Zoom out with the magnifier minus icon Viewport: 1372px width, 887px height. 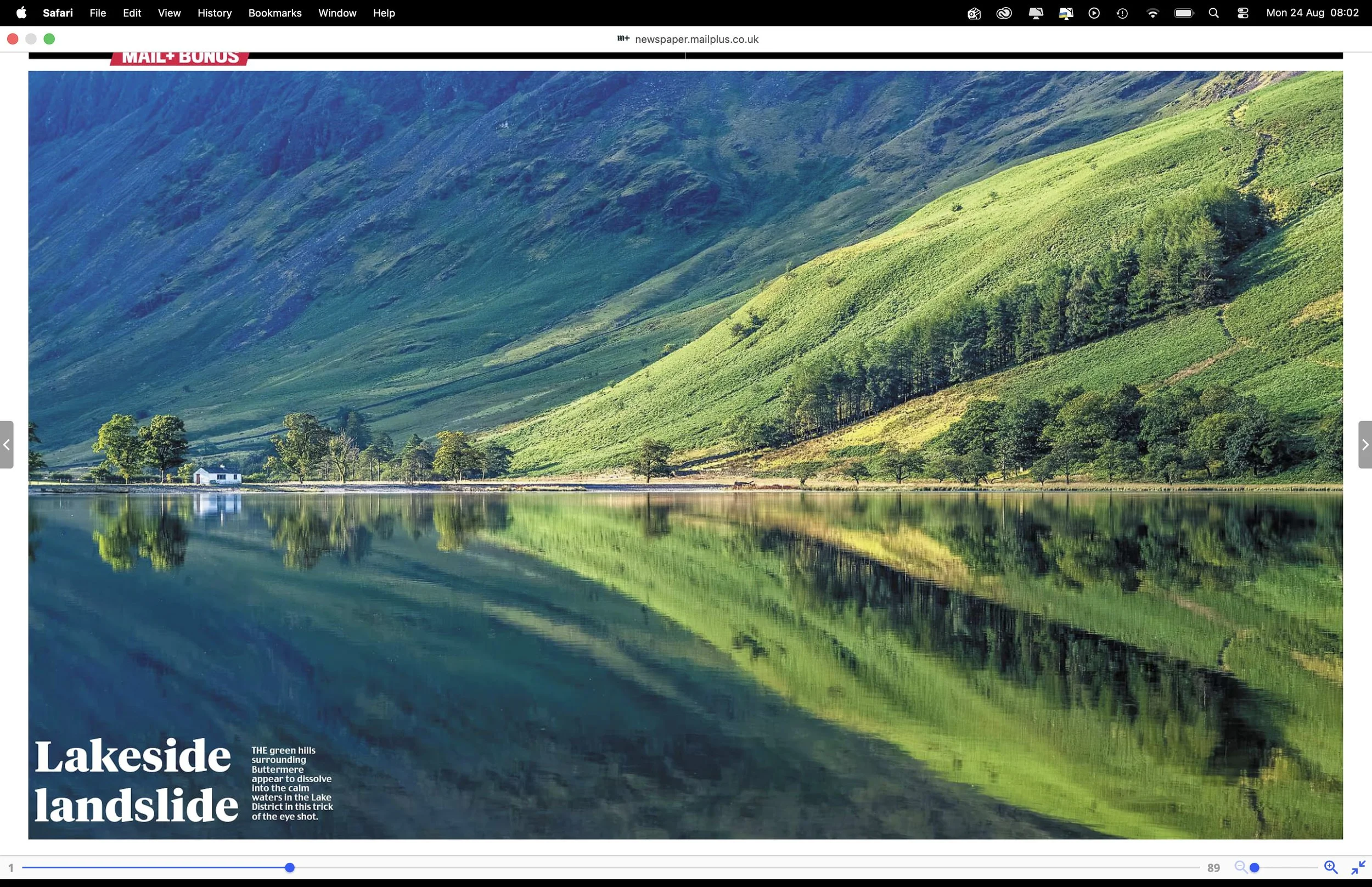click(1241, 867)
